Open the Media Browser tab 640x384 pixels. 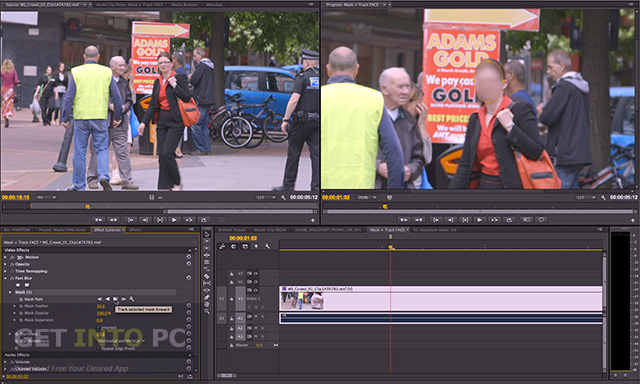185,4
